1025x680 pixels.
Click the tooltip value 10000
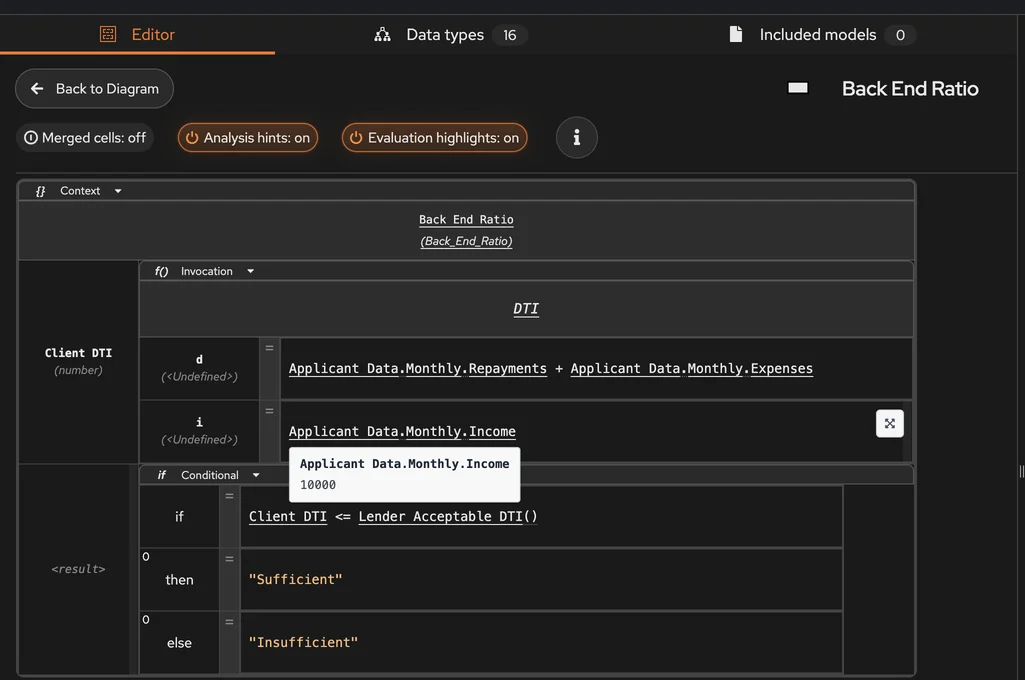318,485
